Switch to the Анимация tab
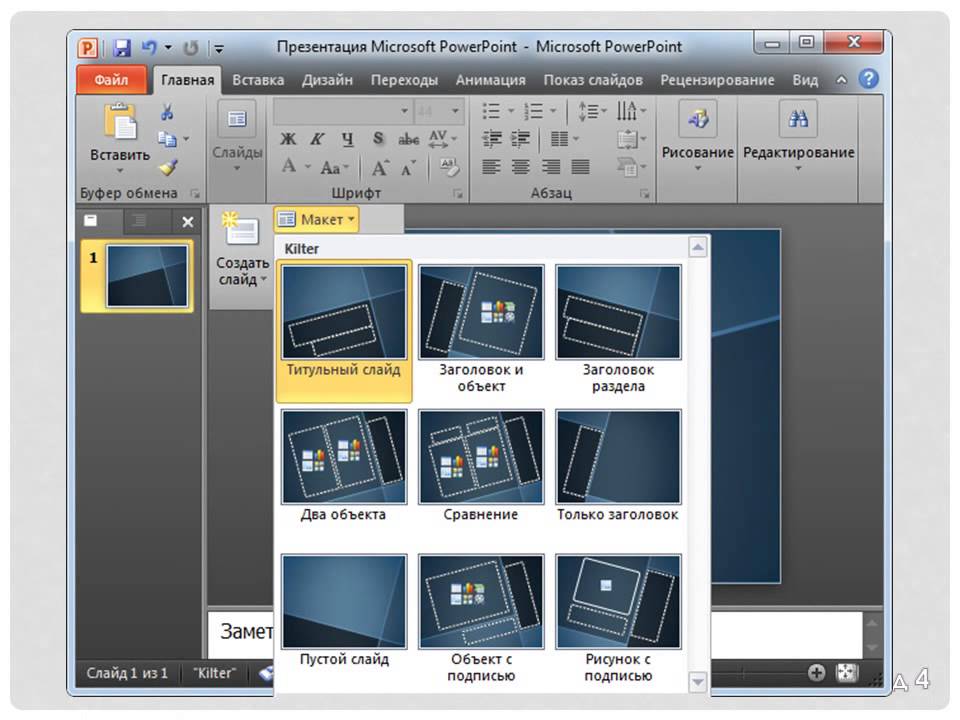The image size is (960, 720). point(490,80)
